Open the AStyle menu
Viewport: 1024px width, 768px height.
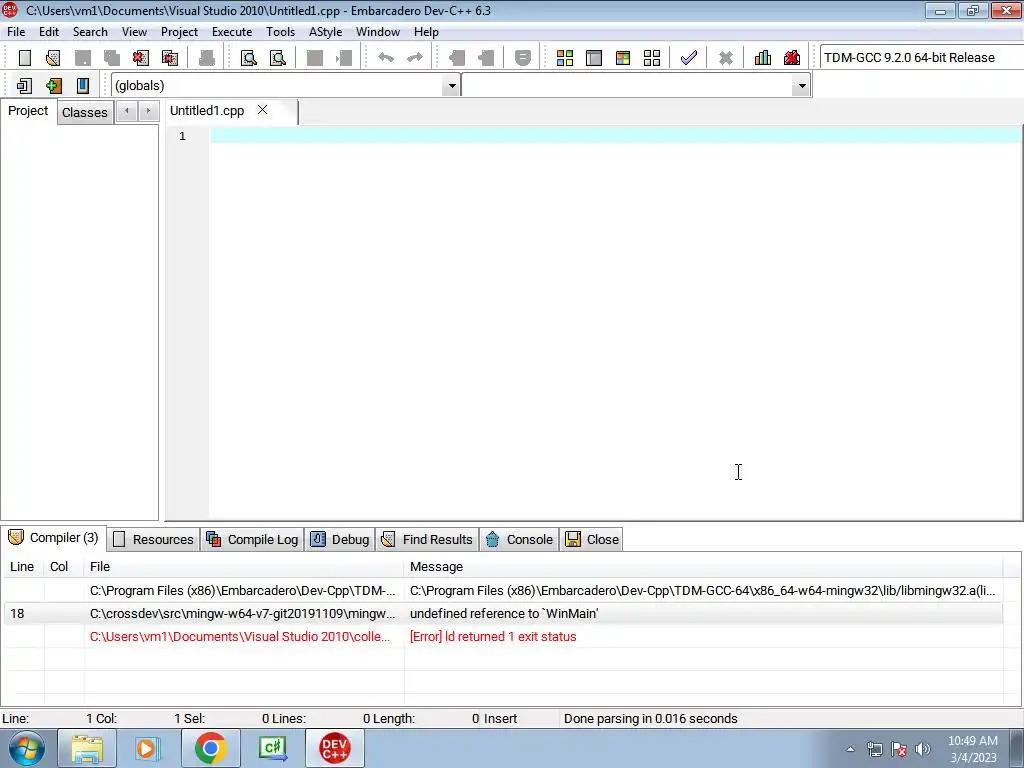[325, 31]
